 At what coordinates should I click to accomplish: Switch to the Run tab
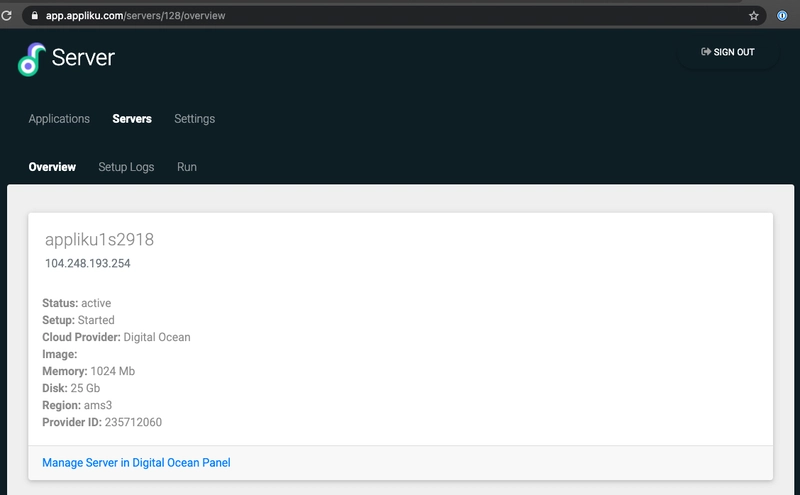(187, 167)
